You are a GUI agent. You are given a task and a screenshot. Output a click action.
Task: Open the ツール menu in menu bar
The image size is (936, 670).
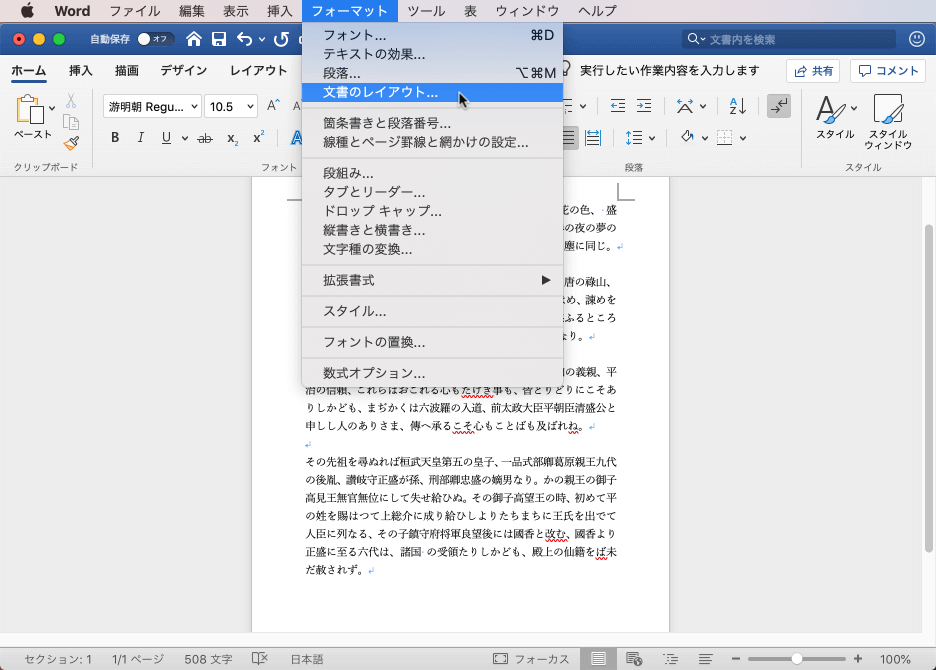[x=426, y=11]
